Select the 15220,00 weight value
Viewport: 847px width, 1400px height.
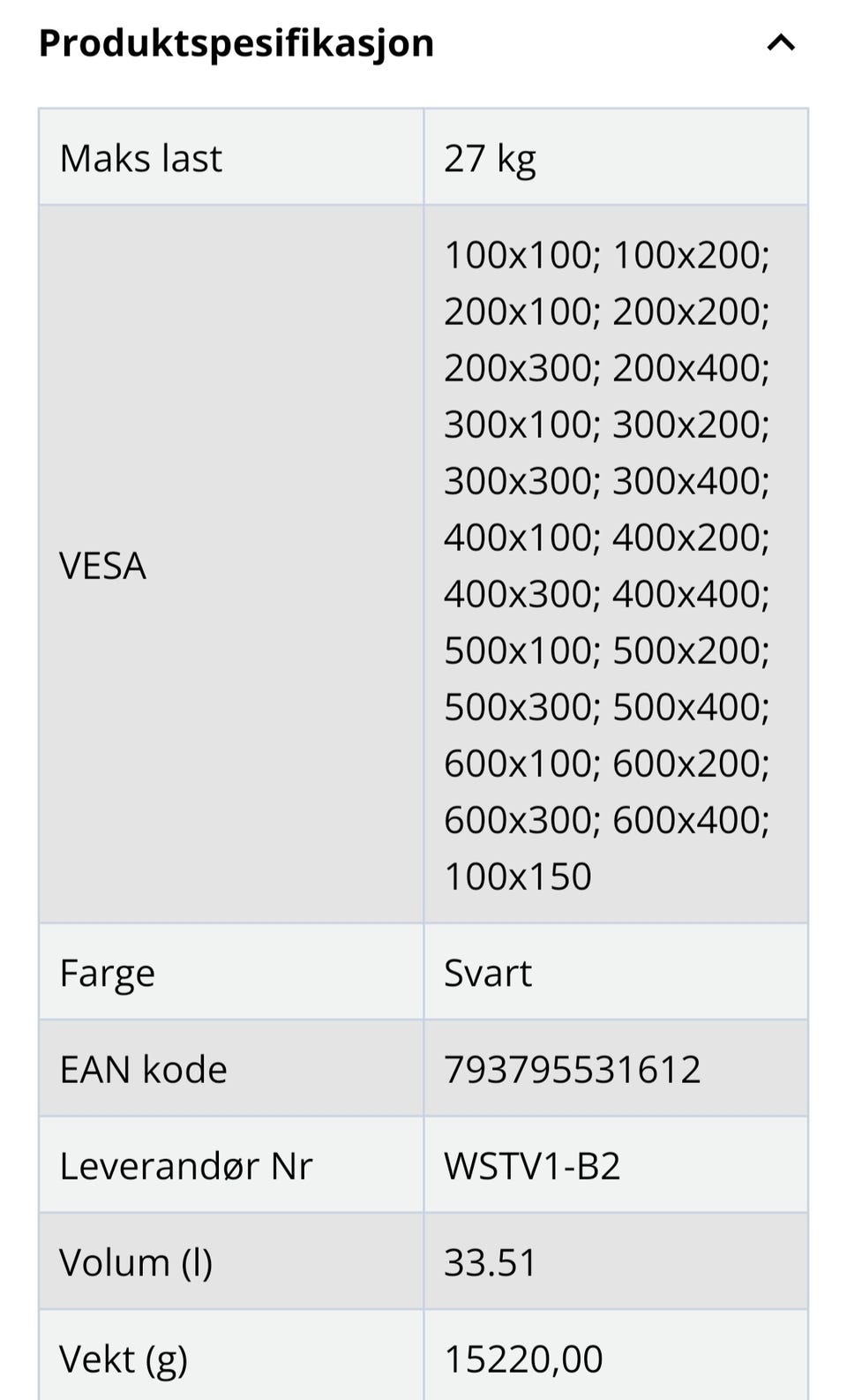[x=523, y=1359]
